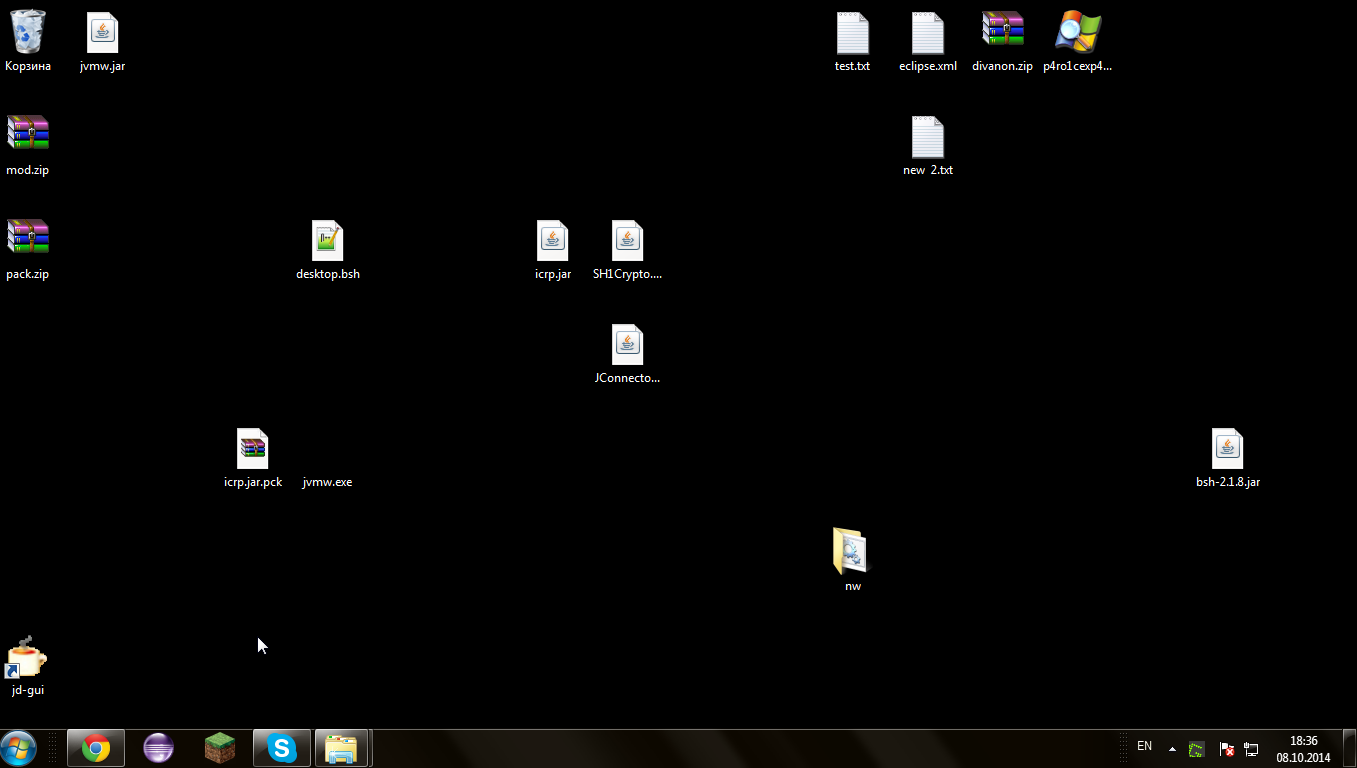Open Google Chrome from the taskbar
Screen dimensions: 1357x768
[96, 748]
